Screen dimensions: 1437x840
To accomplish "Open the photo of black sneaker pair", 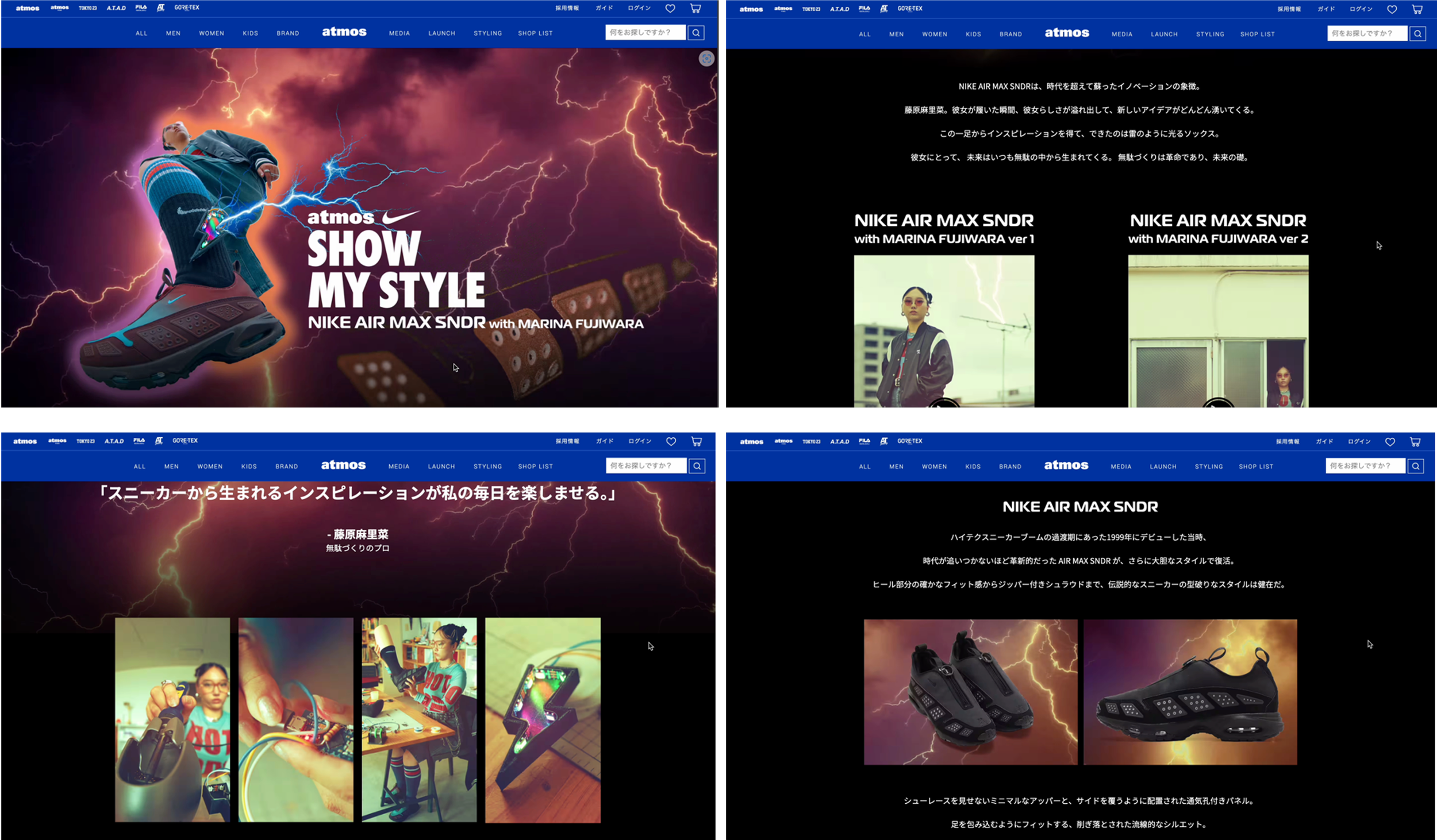I will pos(970,692).
